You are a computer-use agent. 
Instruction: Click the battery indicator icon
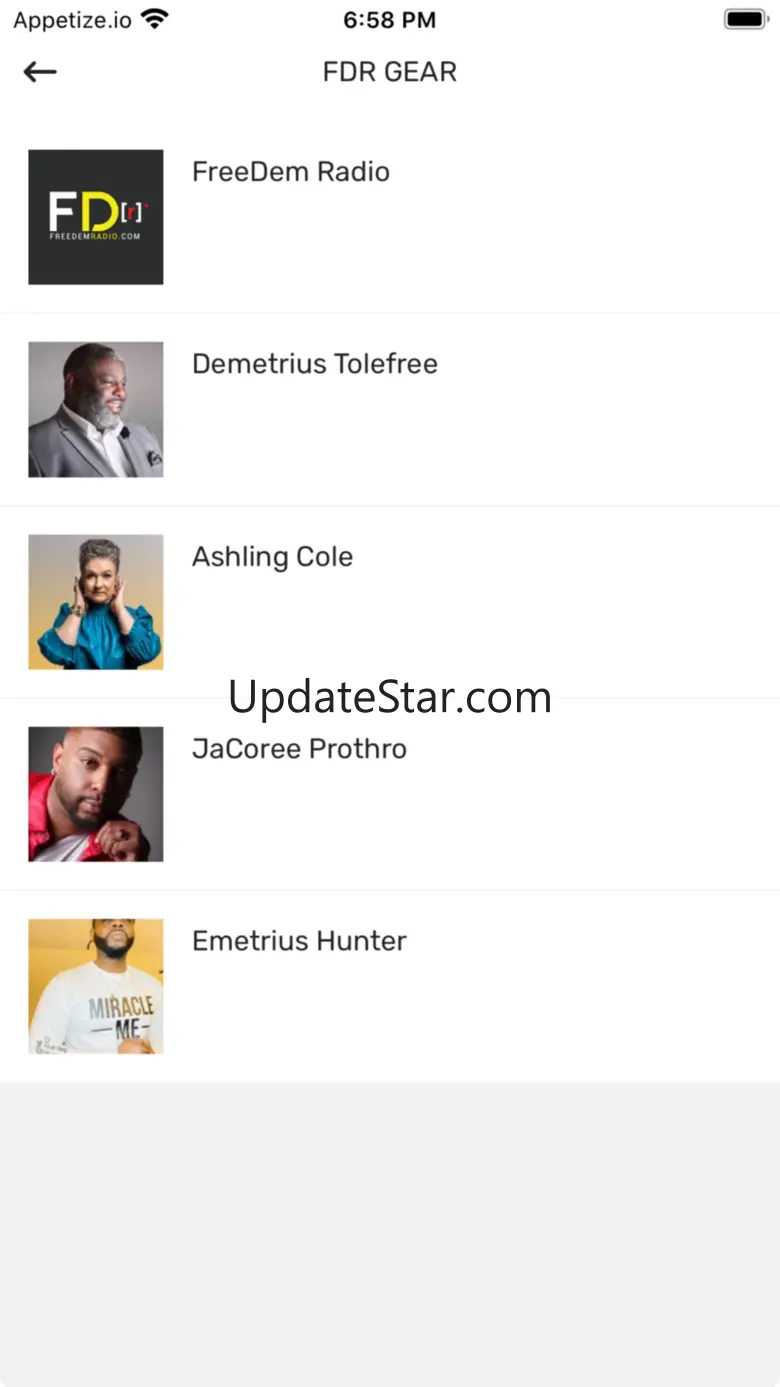[744, 19]
